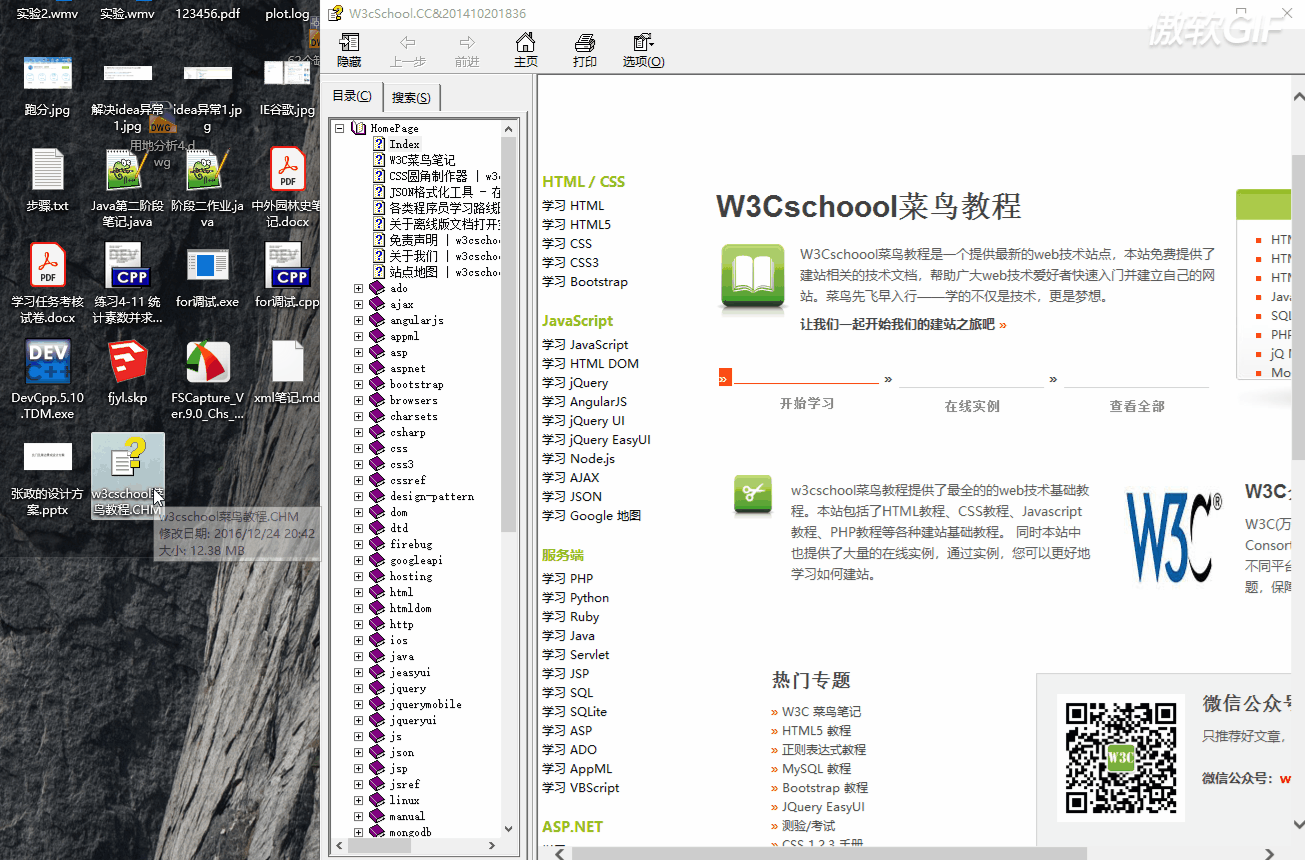
Task: Expand the java tree node
Action: click(x=358, y=656)
